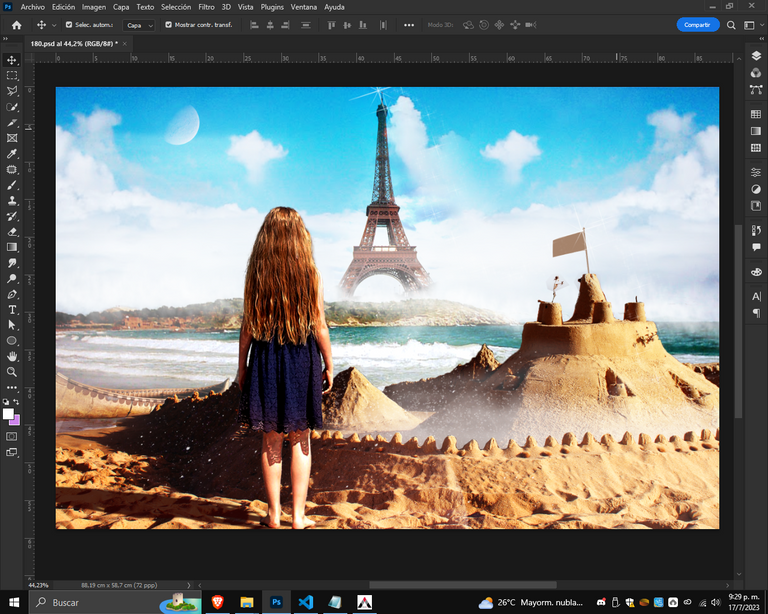768x614 pixels.
Task: Open the Channels panel icon
Action: (x=756, y=73)
